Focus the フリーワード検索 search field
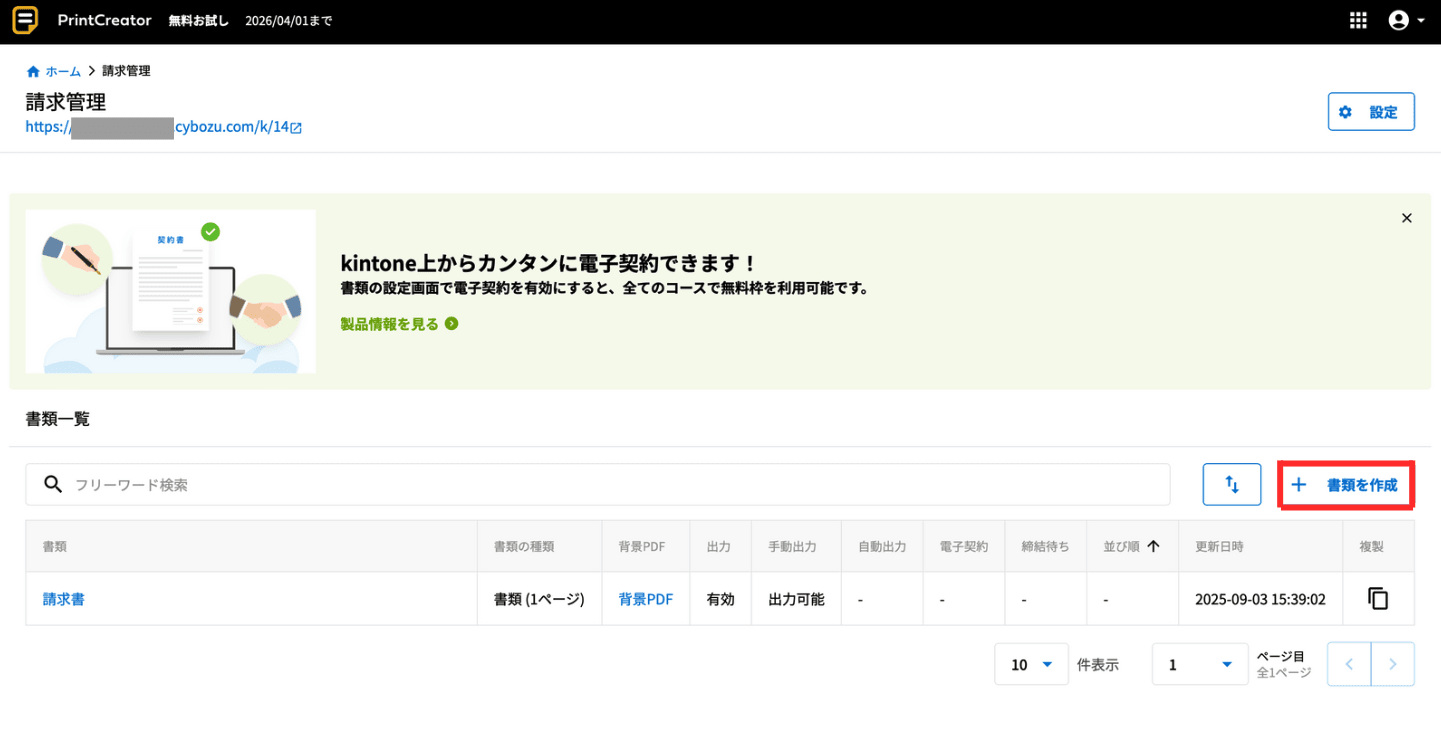 [598, 484]
